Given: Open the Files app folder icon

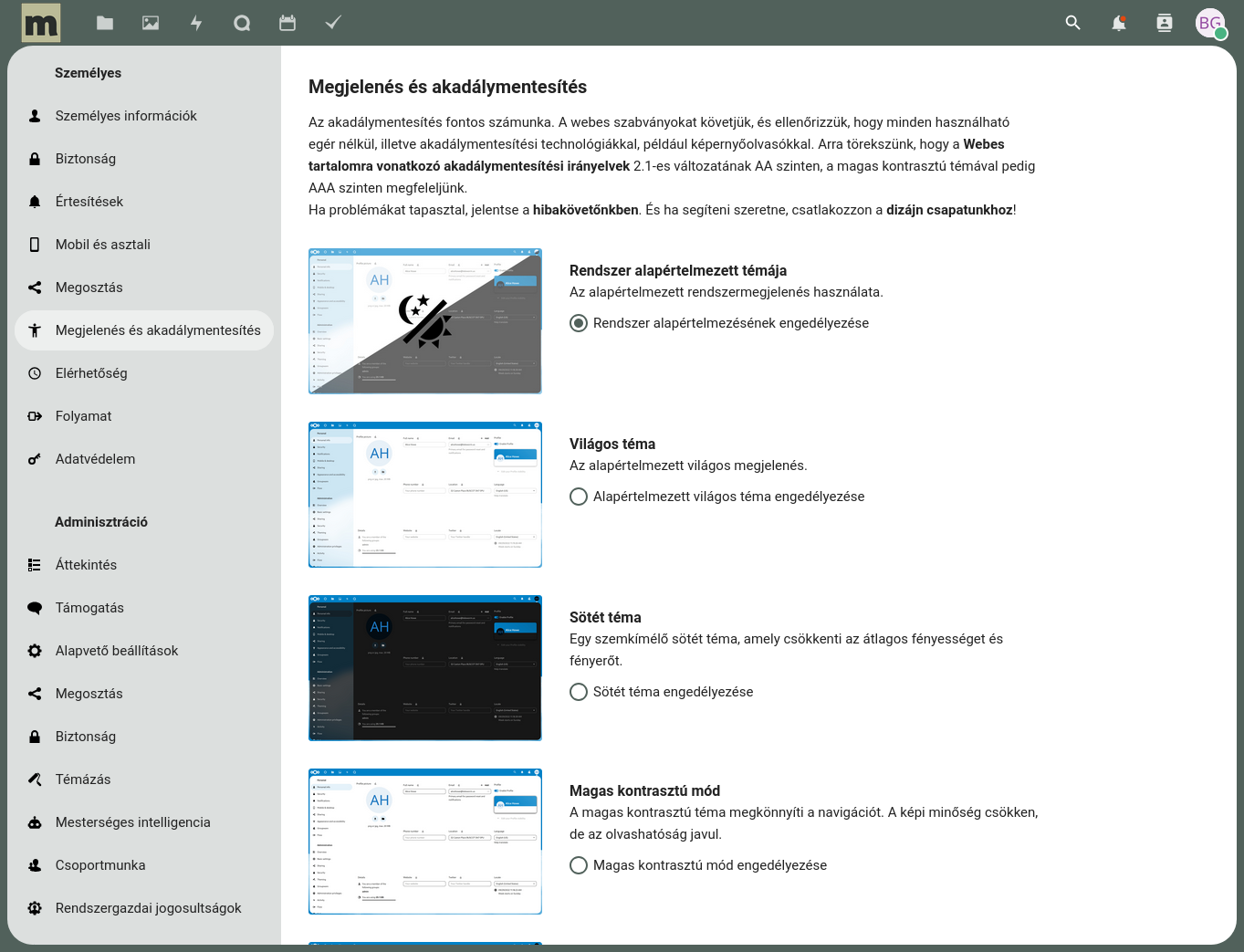Looking at the screenshot, I should point(105,23).
